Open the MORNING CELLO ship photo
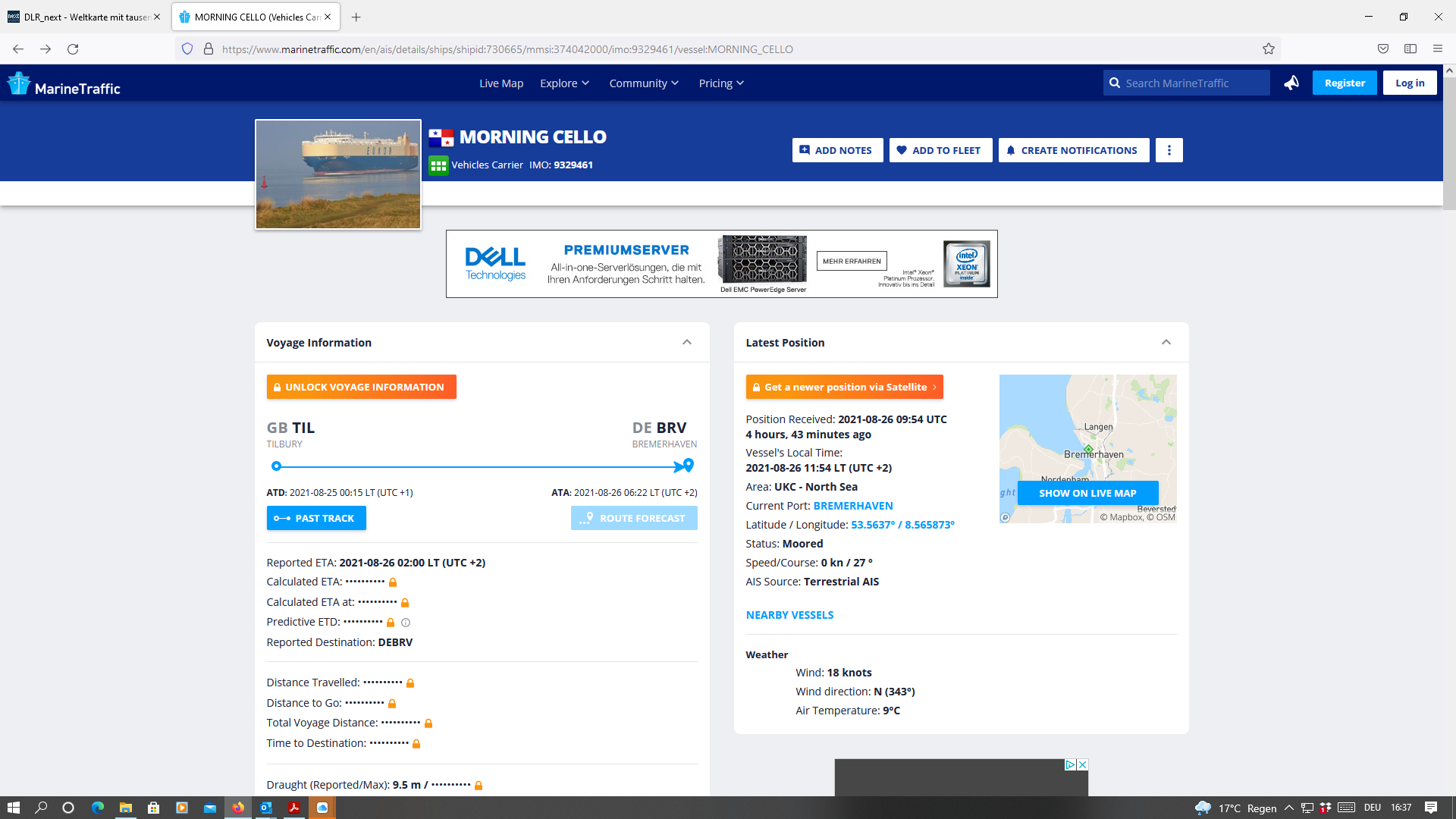Viewport: 1456px width, 819px height. 338,174
